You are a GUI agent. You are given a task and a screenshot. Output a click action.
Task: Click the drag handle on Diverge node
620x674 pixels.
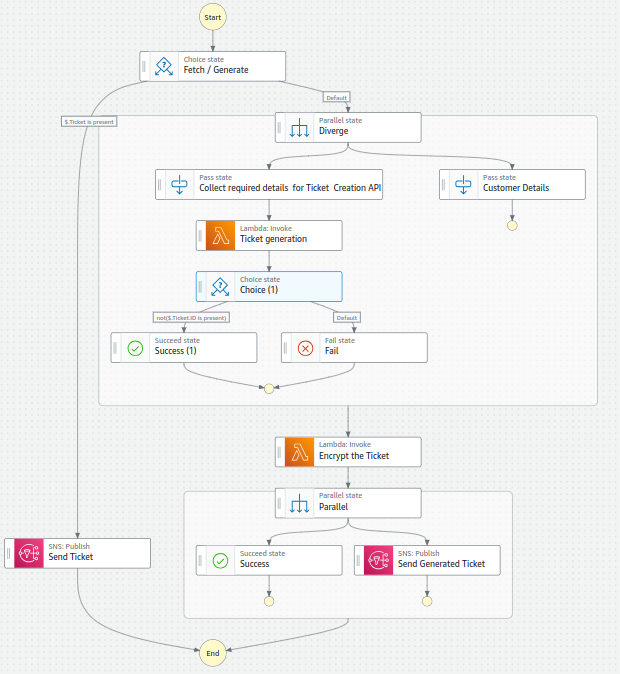click(x=279, y=128)
